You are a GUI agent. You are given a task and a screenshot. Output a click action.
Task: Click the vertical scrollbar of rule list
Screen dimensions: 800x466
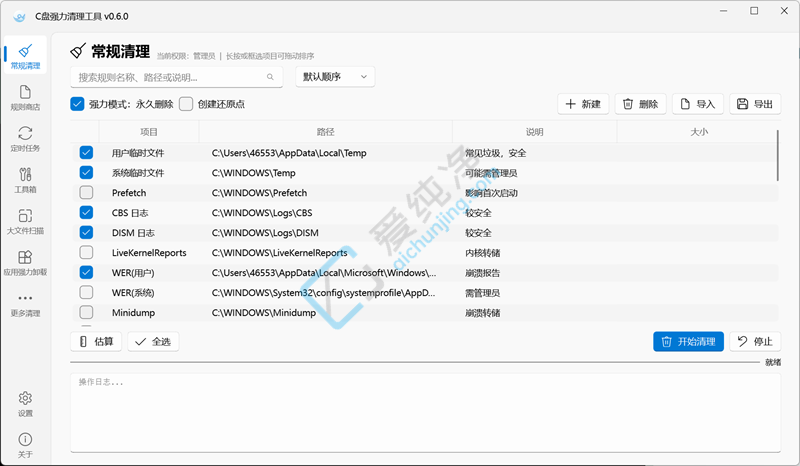tap(778, 155)
